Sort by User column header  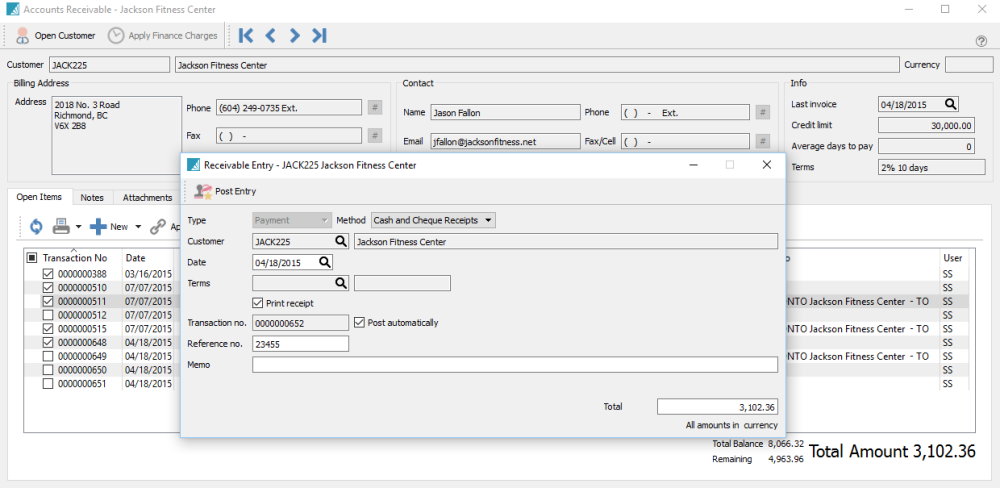coord(952,258)
